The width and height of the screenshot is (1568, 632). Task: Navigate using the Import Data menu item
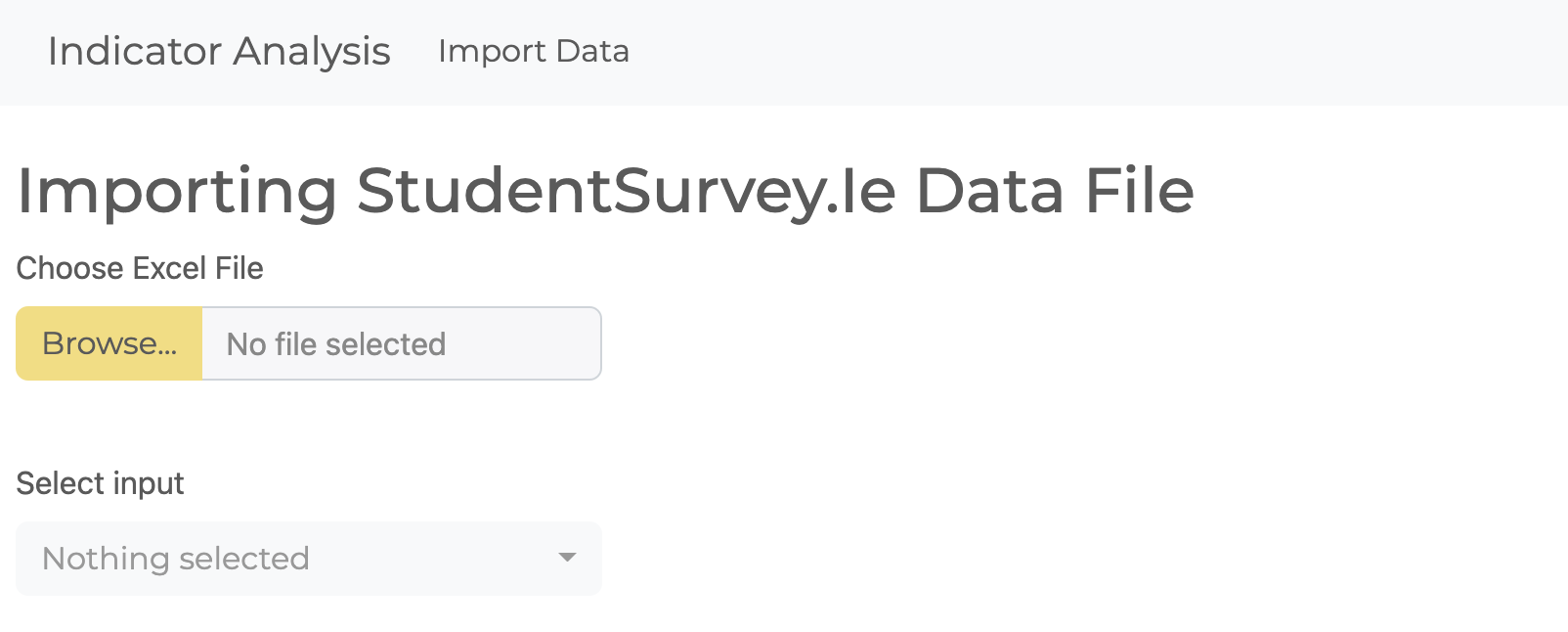pyautogui.click(x=534, y=51)
